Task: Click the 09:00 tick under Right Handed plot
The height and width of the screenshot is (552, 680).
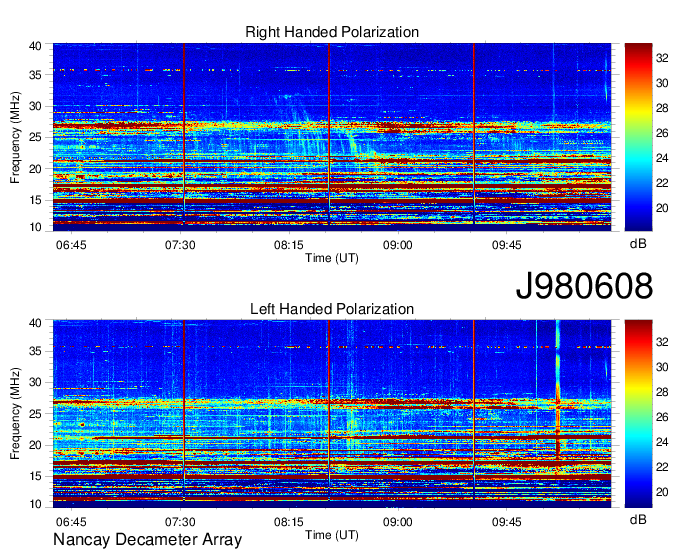Action: pyautogui.click(x=398, y=245)
